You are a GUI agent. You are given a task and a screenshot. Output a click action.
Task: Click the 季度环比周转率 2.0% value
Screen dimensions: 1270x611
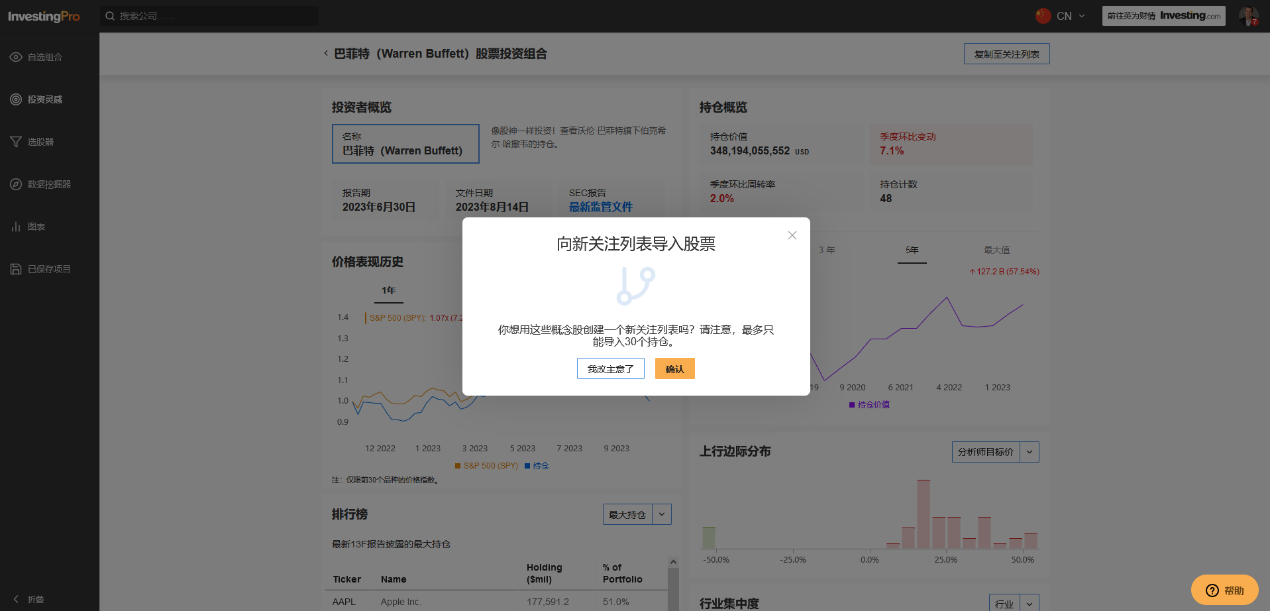(722, 198)
